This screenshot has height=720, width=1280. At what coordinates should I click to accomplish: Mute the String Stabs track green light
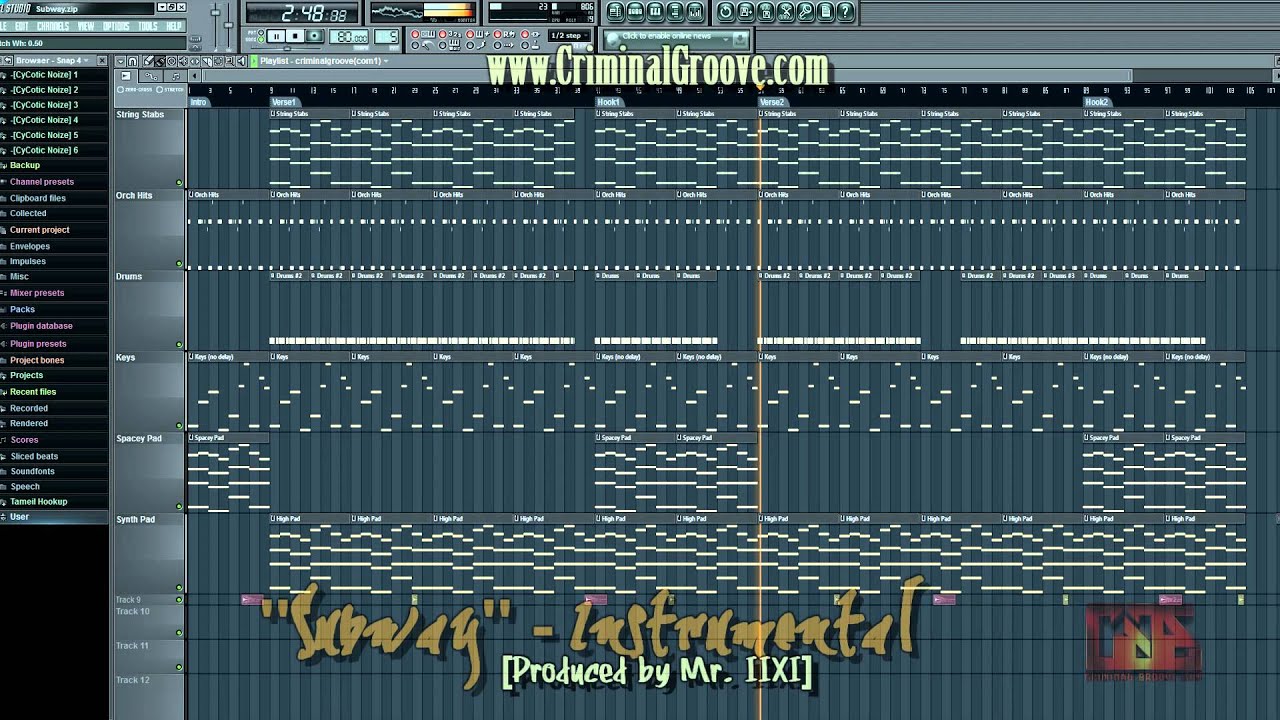(x=179, y=183)
